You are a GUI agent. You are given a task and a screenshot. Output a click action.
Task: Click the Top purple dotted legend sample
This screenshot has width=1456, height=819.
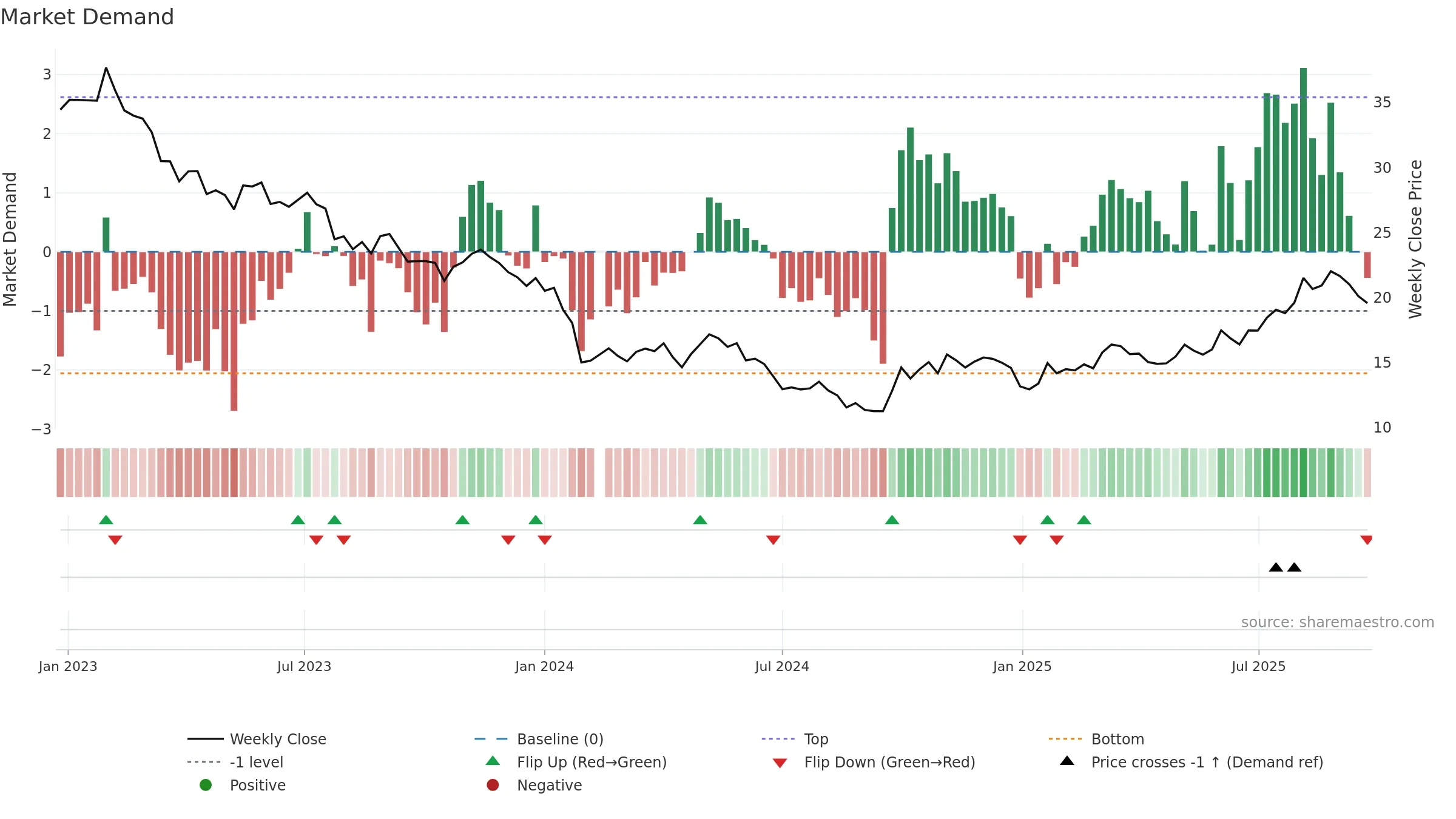click(778, 739)
